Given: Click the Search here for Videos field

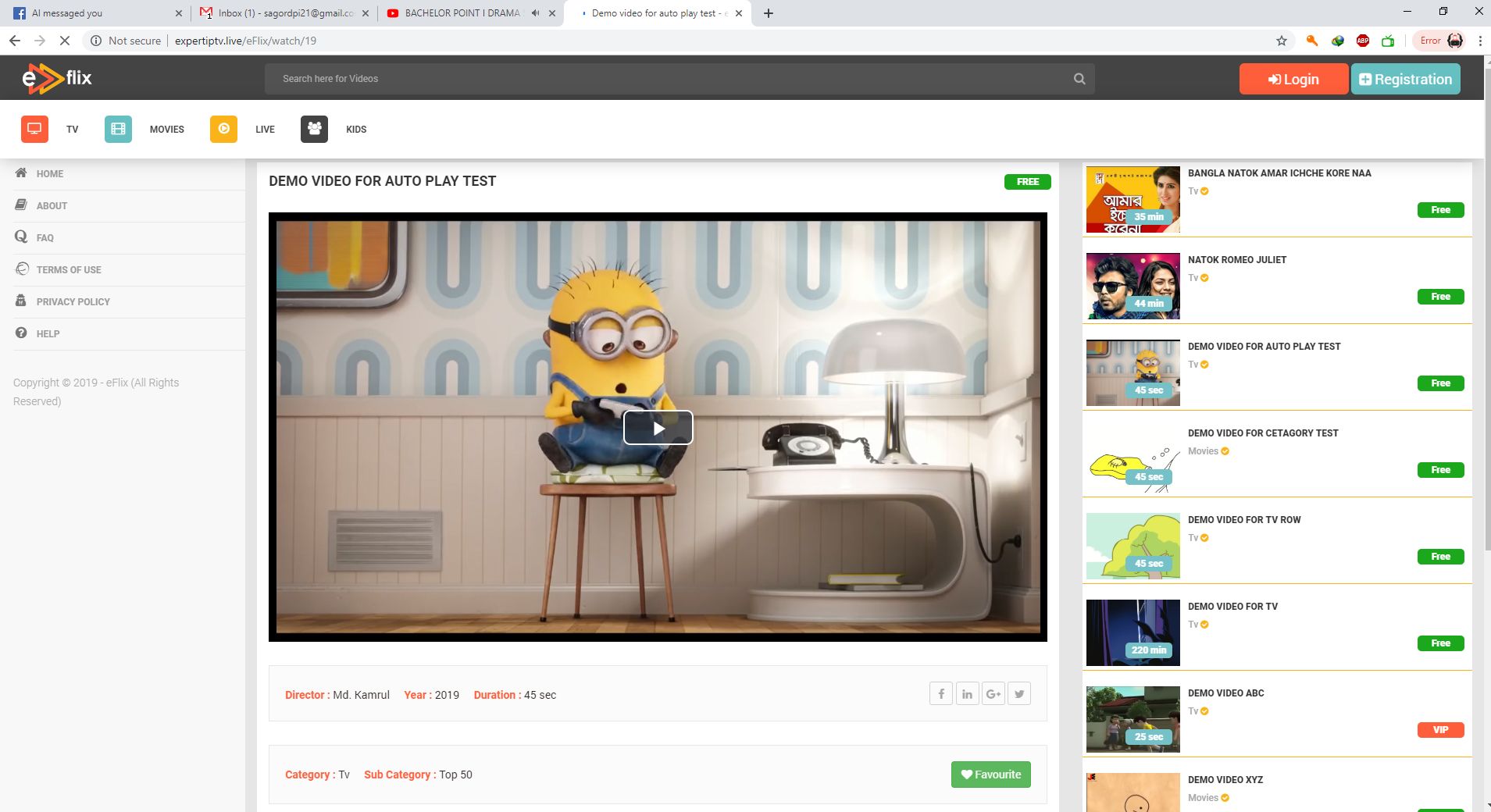Looking at the screenshot, I should (680, 79).
